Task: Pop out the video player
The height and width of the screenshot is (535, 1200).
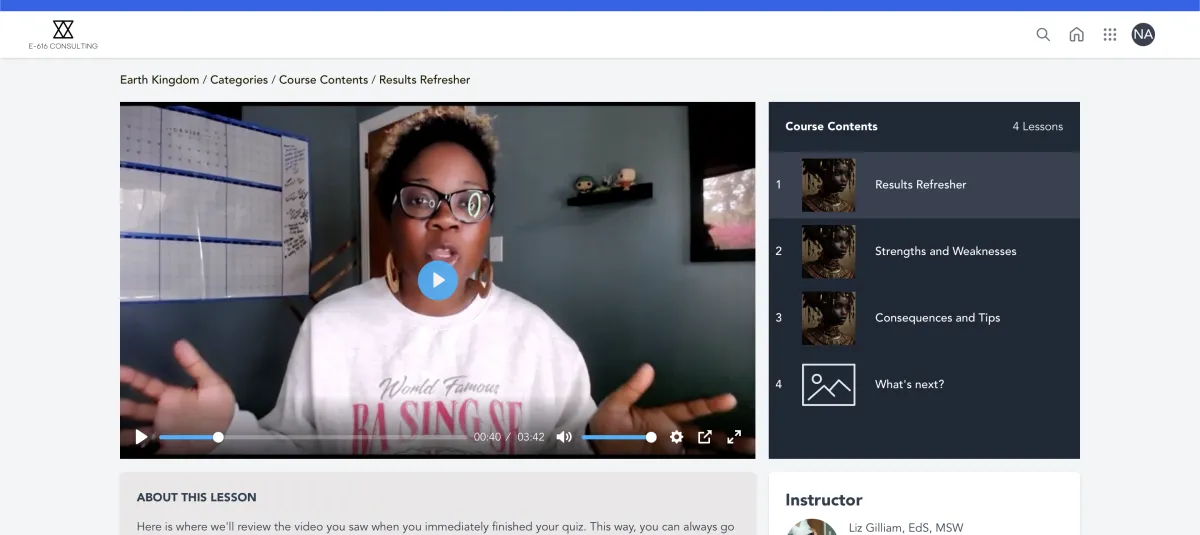Action: [x=705, y=437]
